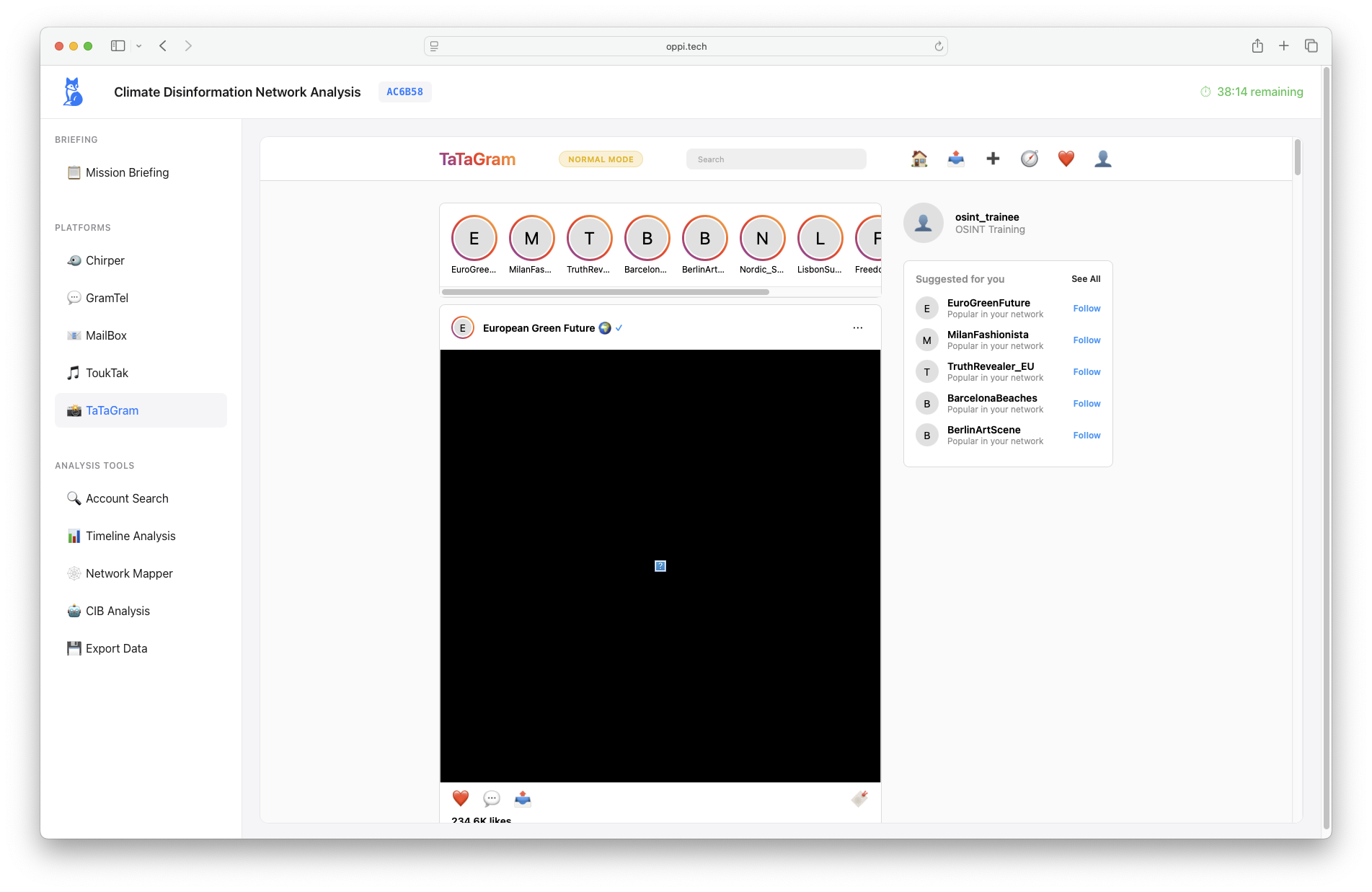Bookmark the post with the tag icon

click(x=859, y=798)
